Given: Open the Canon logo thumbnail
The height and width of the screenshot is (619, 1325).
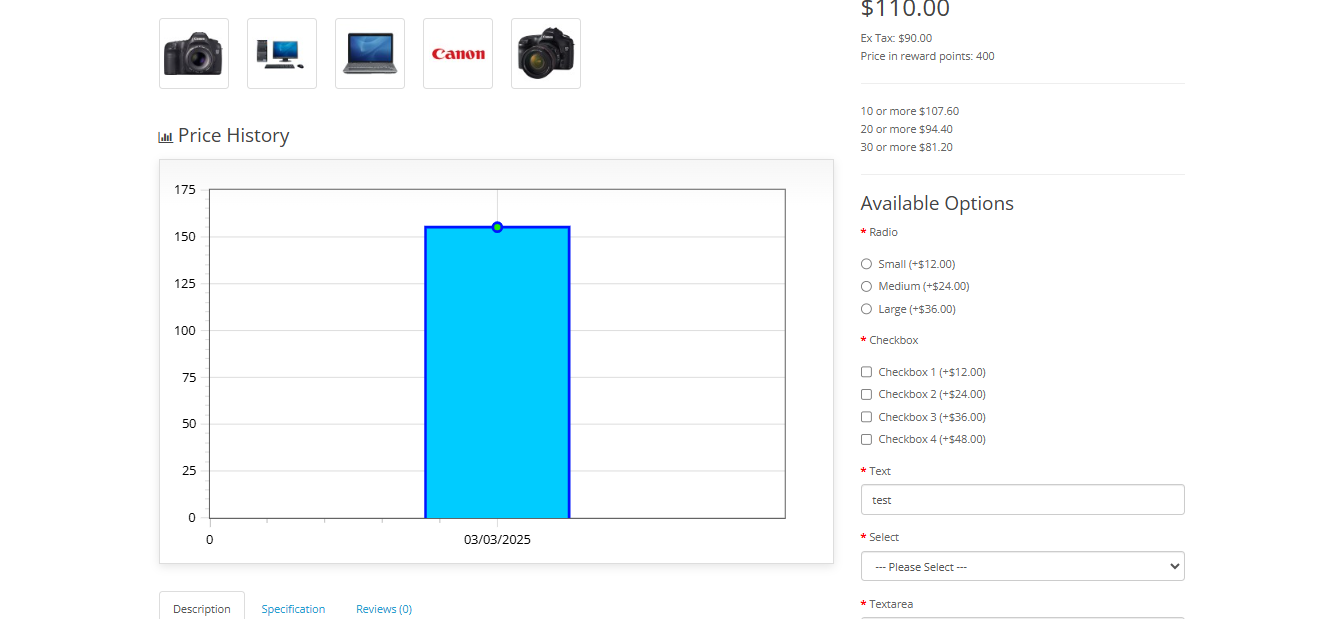Looking at the screenshot, I should click(x=458, y=54).
